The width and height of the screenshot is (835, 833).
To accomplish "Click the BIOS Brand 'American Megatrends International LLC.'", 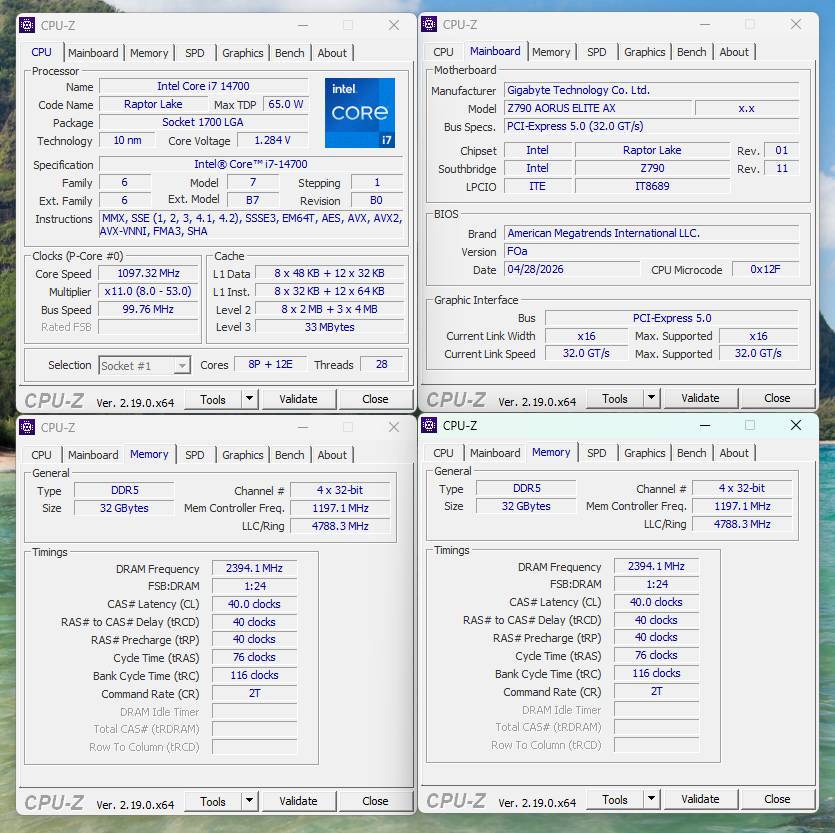I will 651,233.
